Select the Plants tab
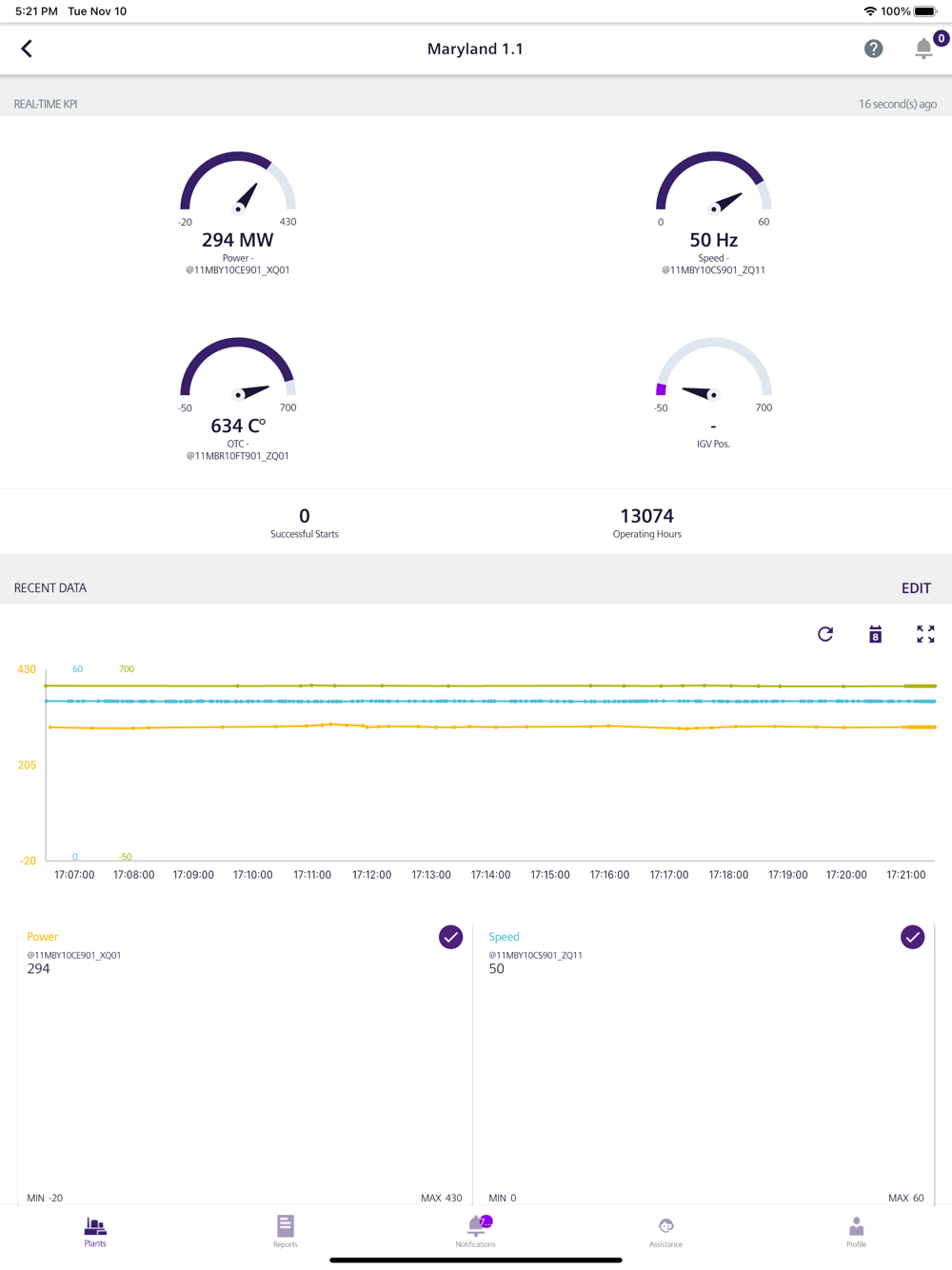This screenshot has height=1270, width=952. [95, 1231]
